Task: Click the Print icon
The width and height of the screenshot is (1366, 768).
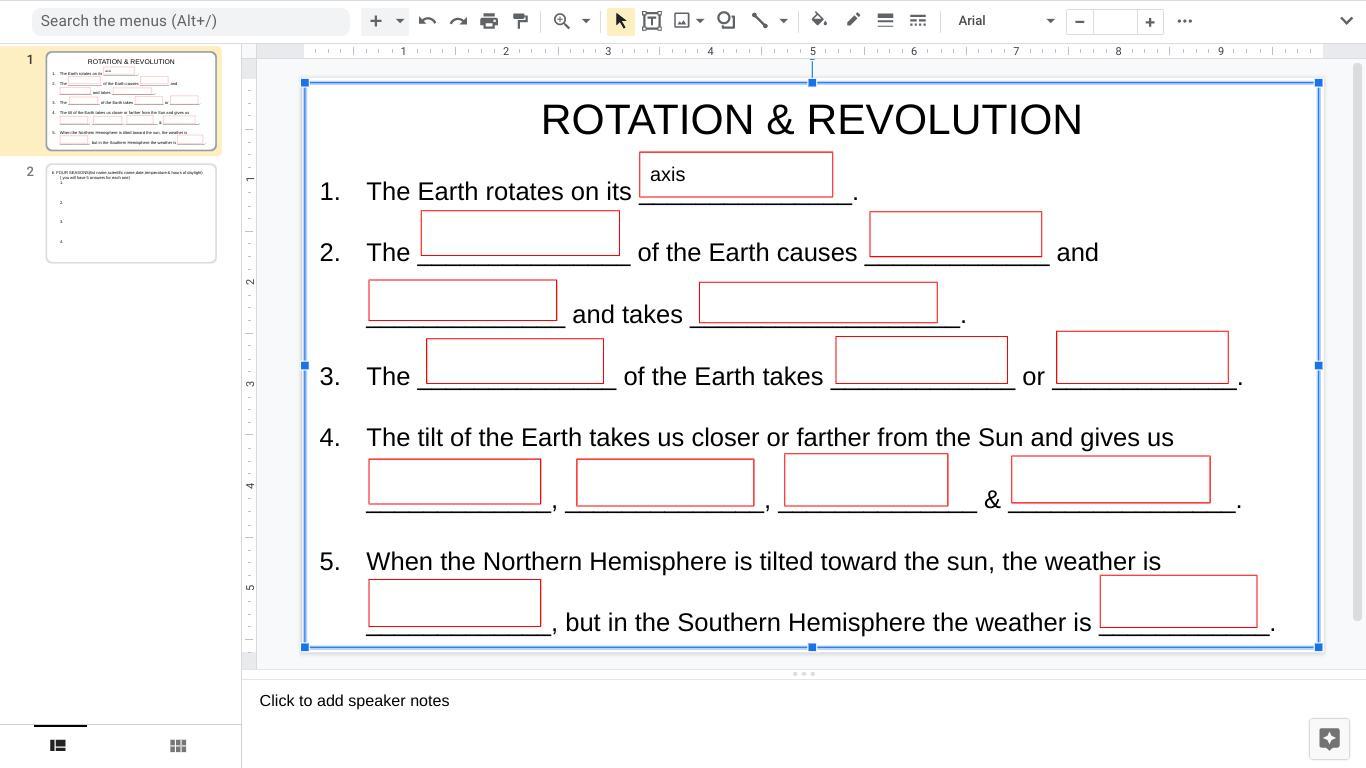Action: [489, 21]
